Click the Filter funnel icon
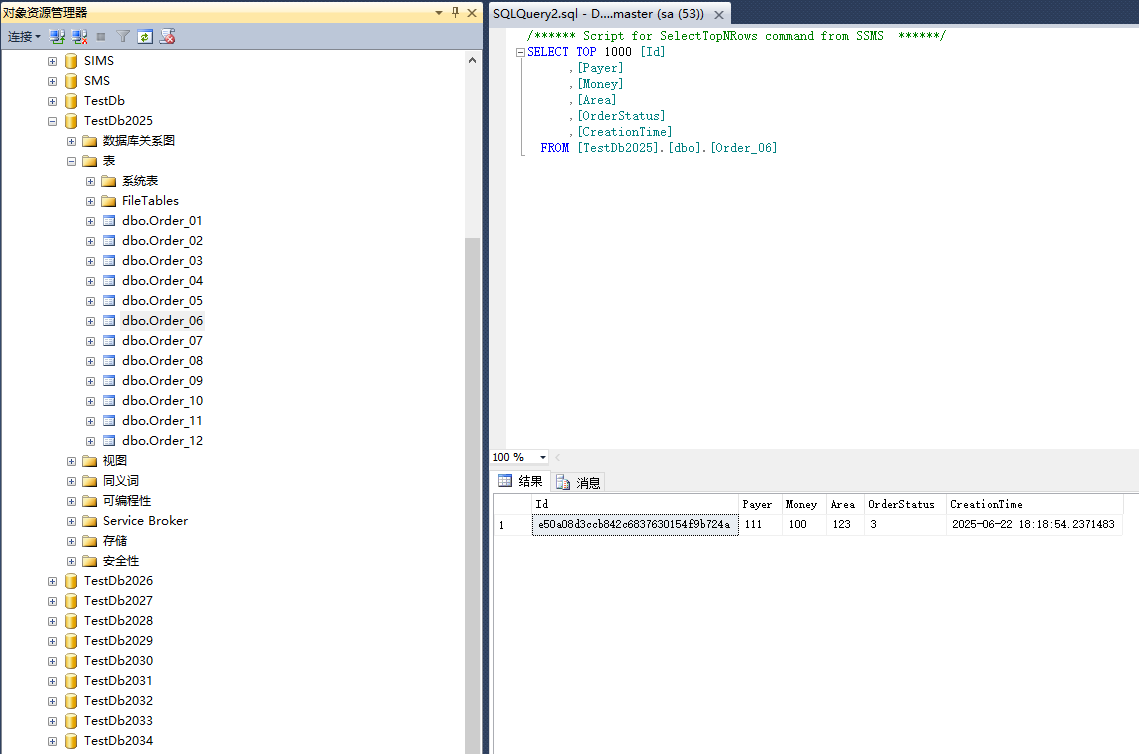Screen dimensions: 1139x754 pos(123,36)
